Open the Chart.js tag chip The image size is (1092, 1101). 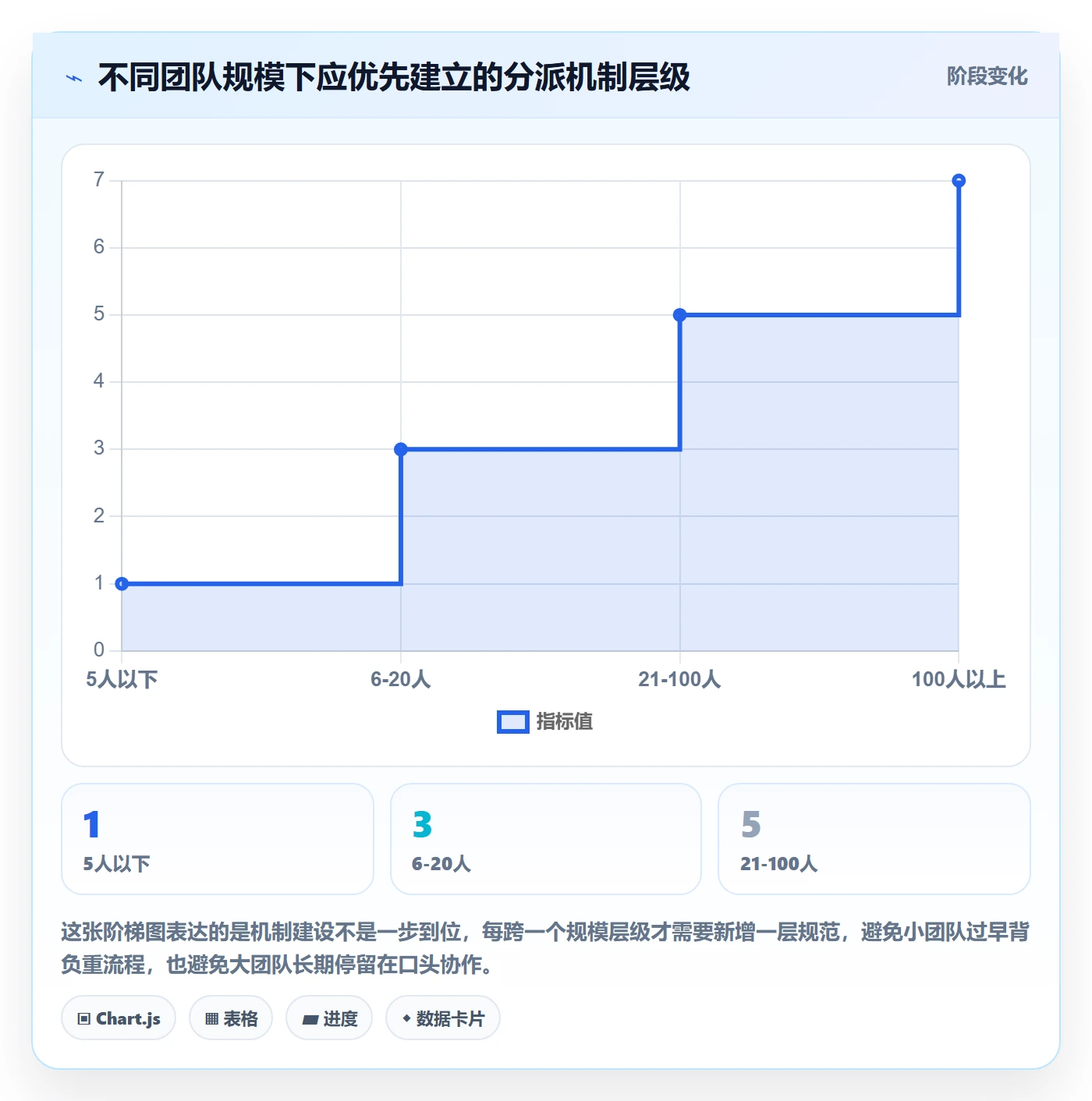[x=119, y=1018]
